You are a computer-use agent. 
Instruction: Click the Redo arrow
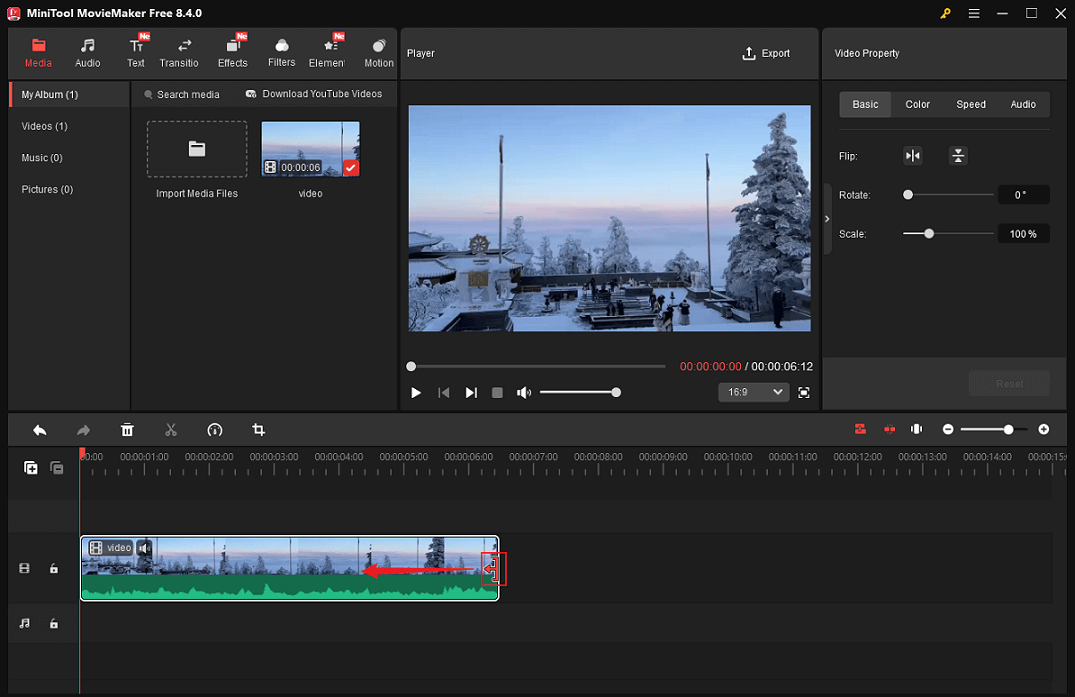83,429
